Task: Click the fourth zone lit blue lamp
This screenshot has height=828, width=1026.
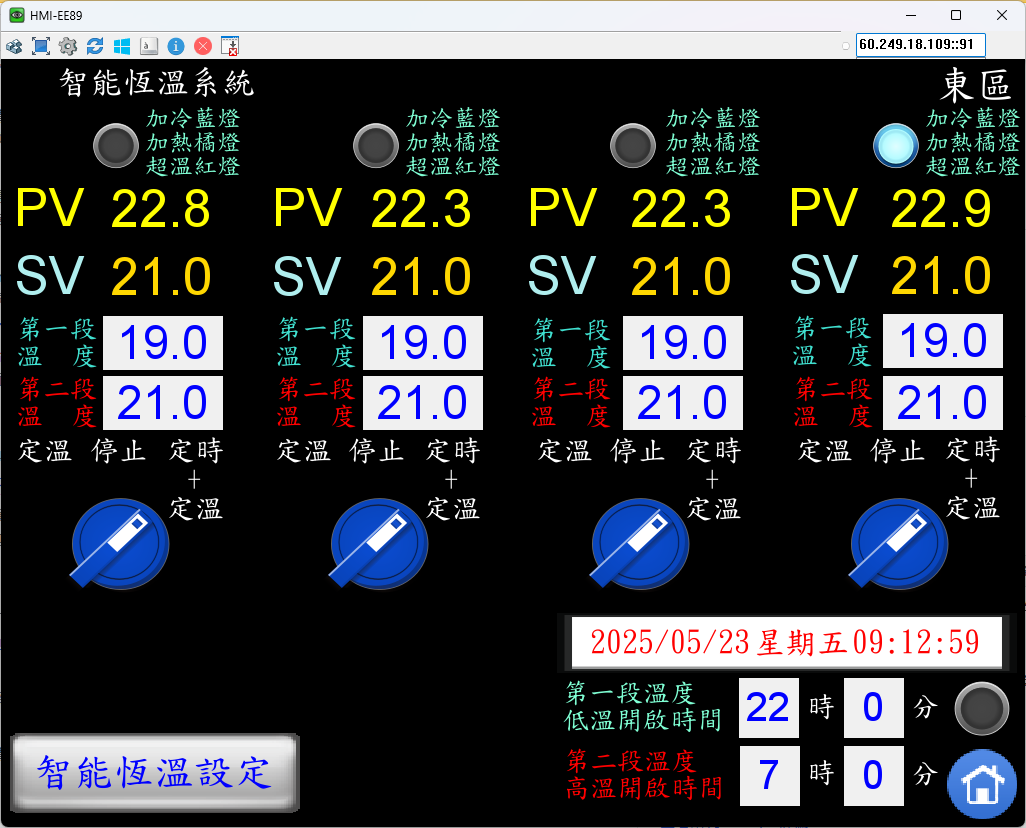Action: pyautogui.click(x=896, y=145)
